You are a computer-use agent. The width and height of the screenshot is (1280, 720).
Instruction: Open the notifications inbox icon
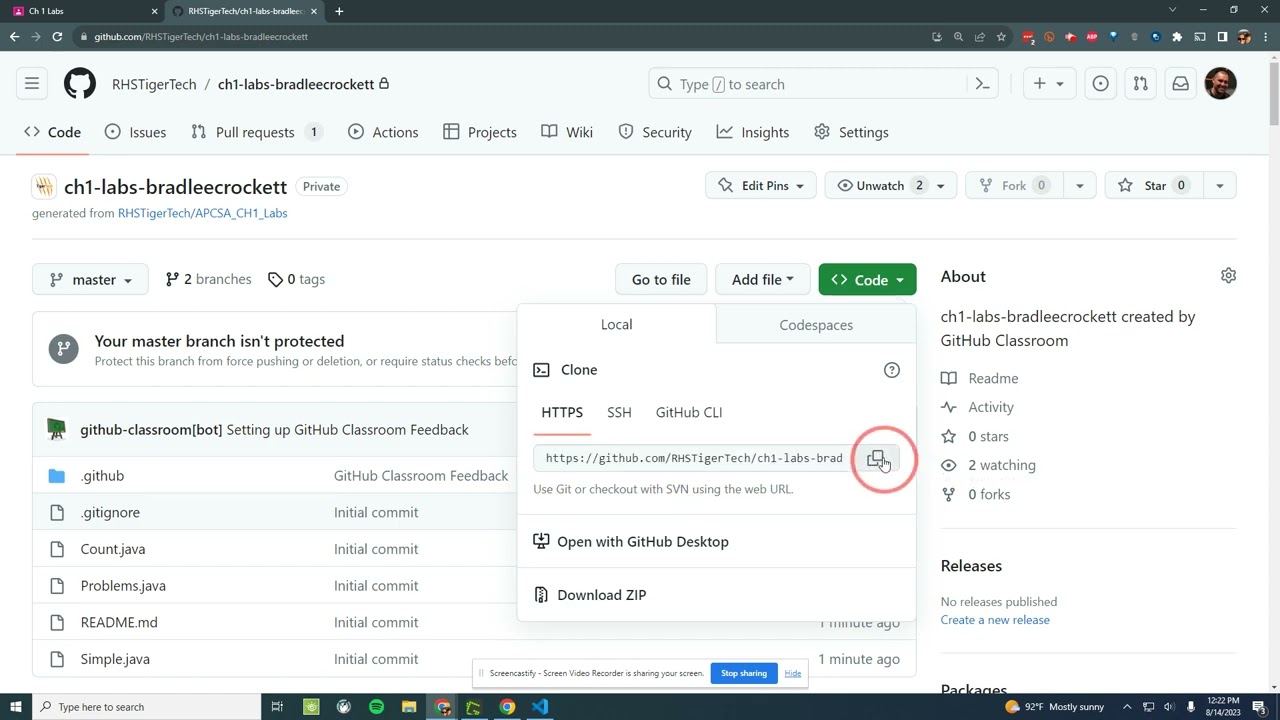click(x=1180, y=84)
